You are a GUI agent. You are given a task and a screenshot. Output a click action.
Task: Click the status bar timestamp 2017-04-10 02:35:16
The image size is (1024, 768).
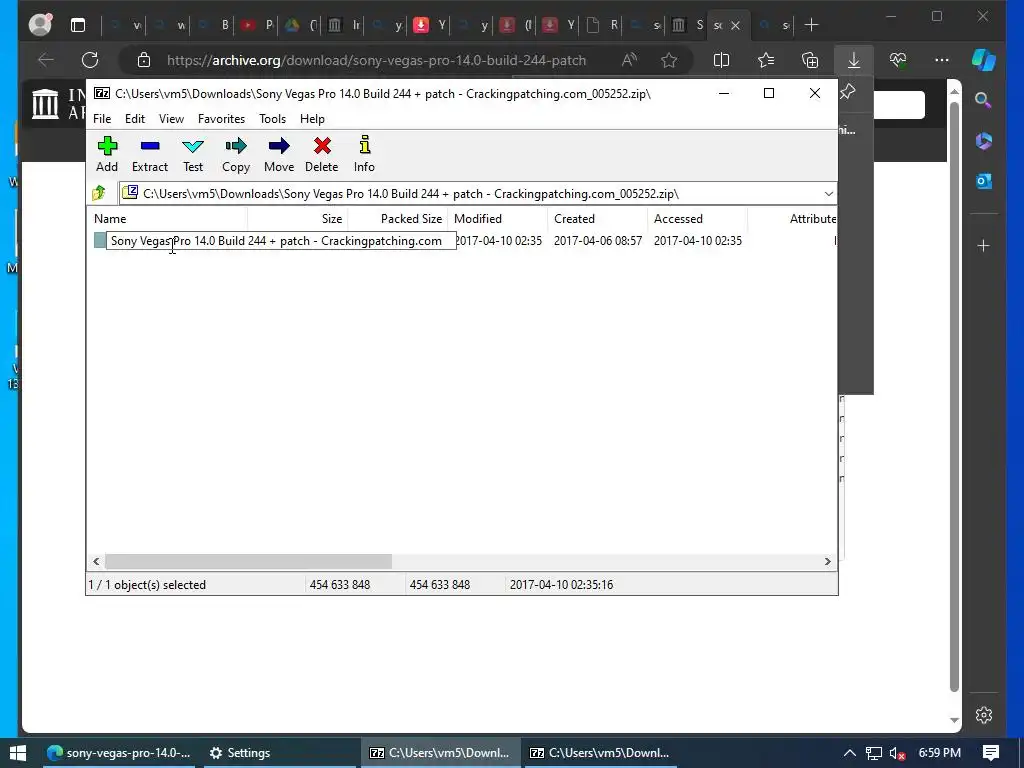[x=562, y=585]
